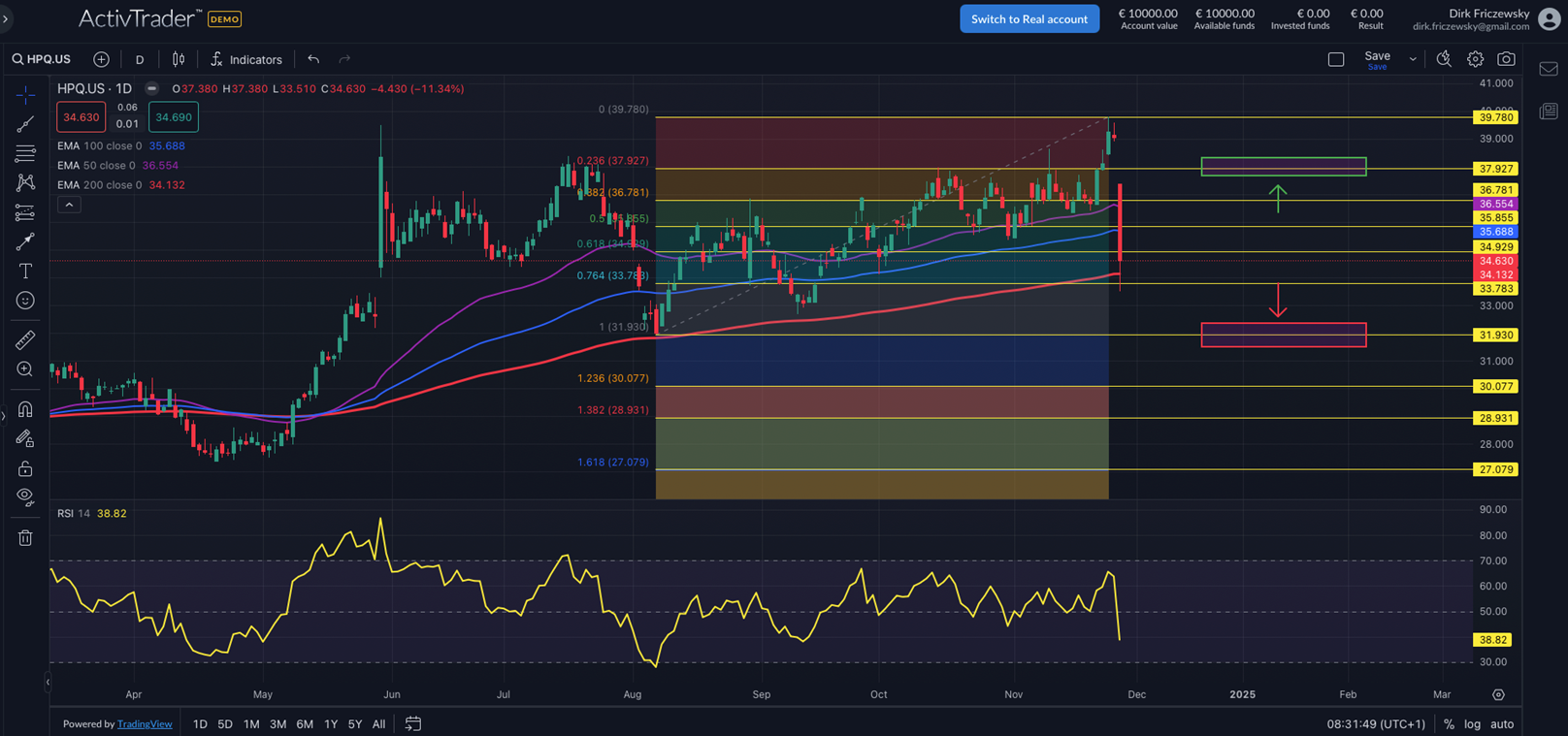Click the magnet mode icon
The width and height of the screenshot is (1568, 736).
point(25,409)
